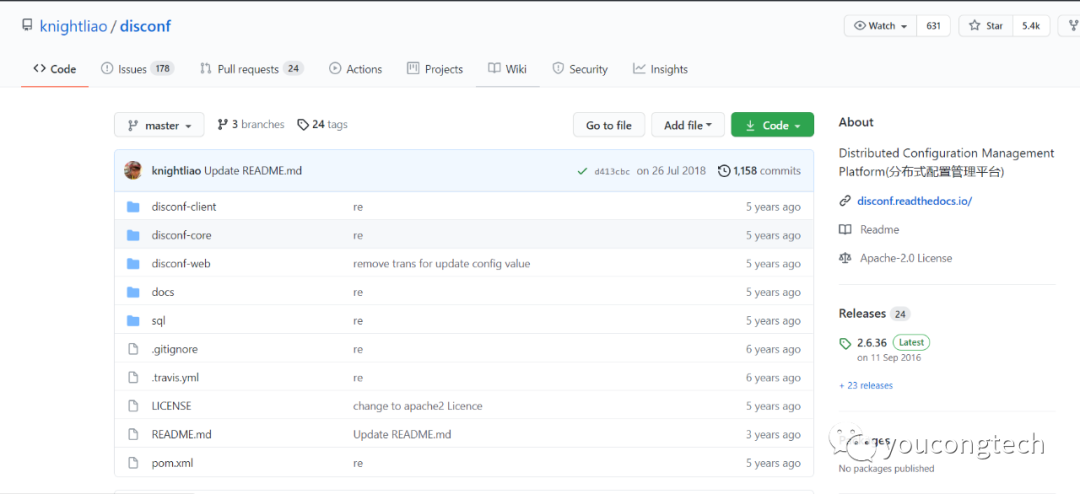Show + 23 releases
1080x494 pixels.
866,386
